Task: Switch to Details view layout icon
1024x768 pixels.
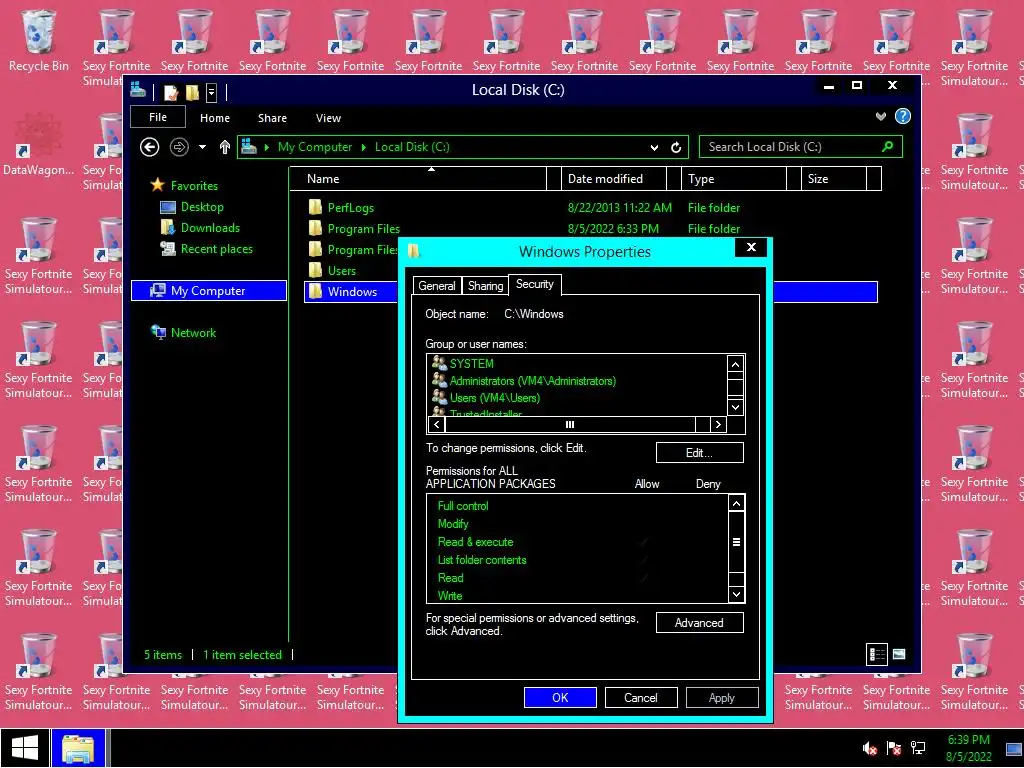Action: pyautogui.click(x=876, y=654)
